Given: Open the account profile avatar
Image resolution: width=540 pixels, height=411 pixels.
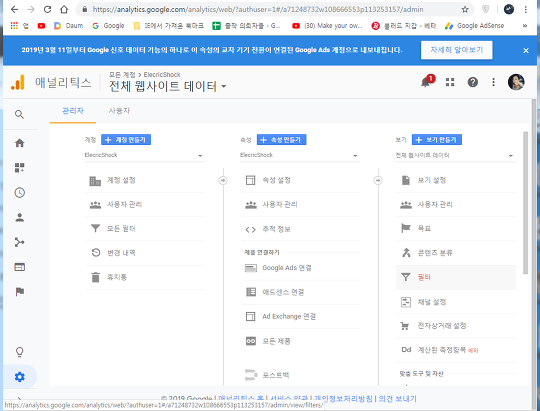Looking at the screenshot, I should click(516, 82).
